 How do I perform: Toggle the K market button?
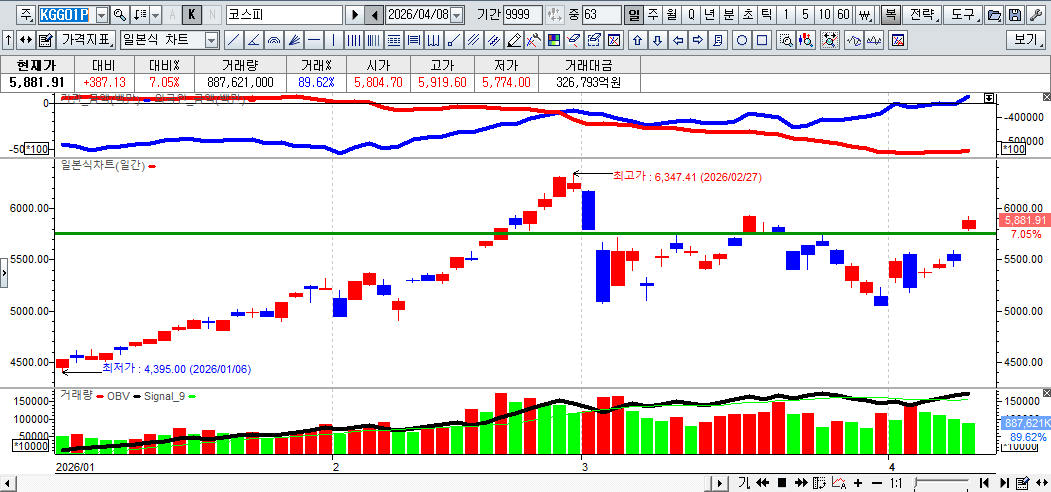click(192, 15)
